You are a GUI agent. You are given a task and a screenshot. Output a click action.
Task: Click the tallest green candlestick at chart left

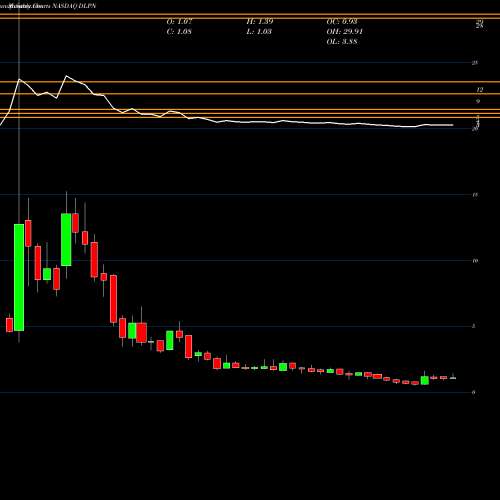pyautogui.click(x=19, y=277)
